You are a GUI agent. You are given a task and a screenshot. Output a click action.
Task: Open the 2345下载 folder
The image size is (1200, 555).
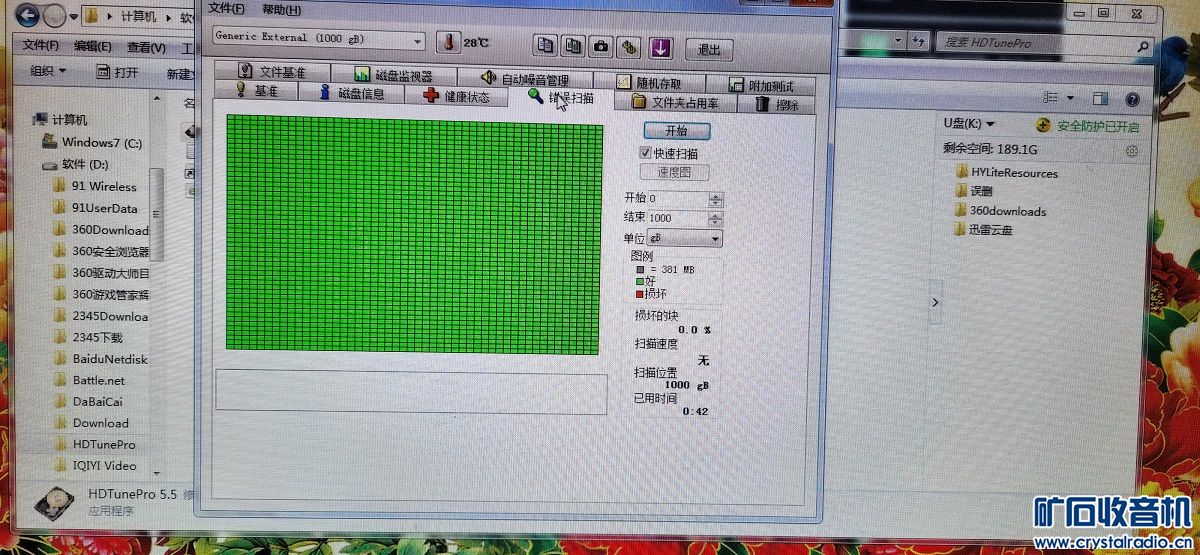(88, 338)
